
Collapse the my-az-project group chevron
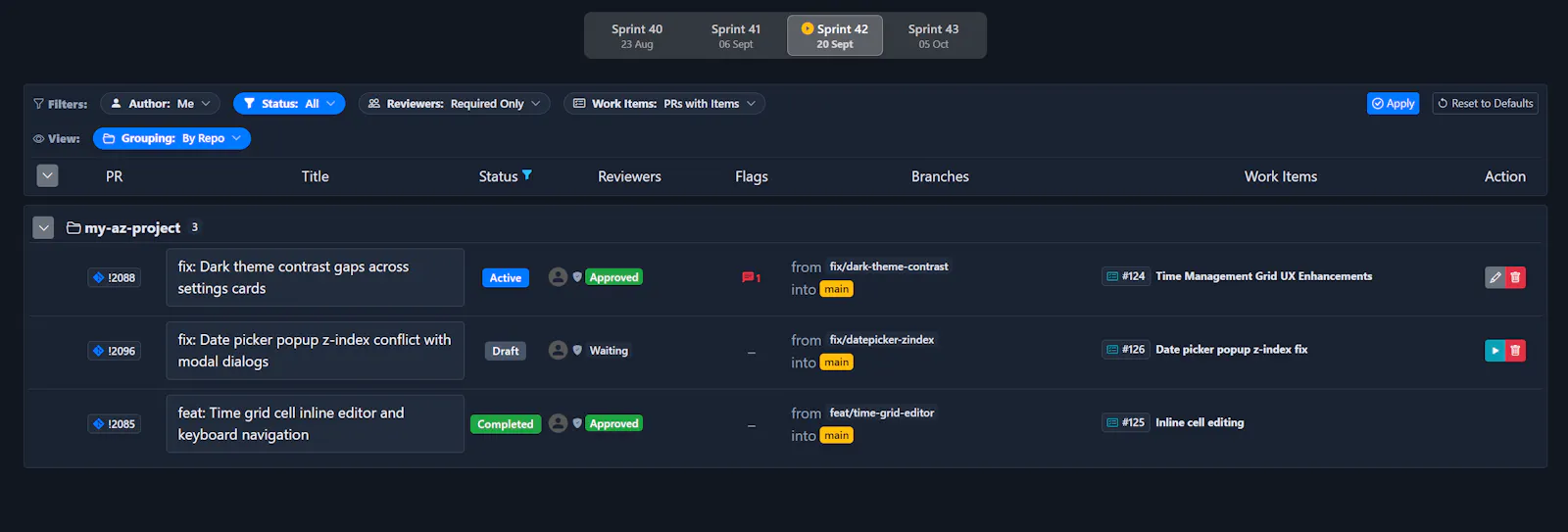(x=43, y=227)
